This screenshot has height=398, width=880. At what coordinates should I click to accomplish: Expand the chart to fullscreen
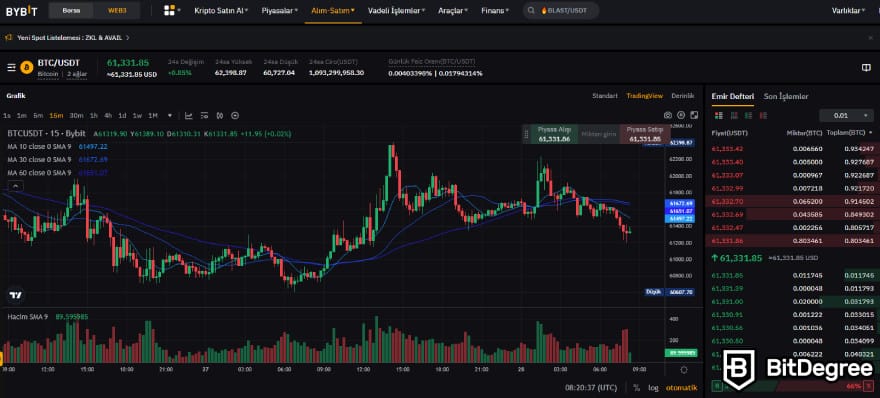pos(694,115)
